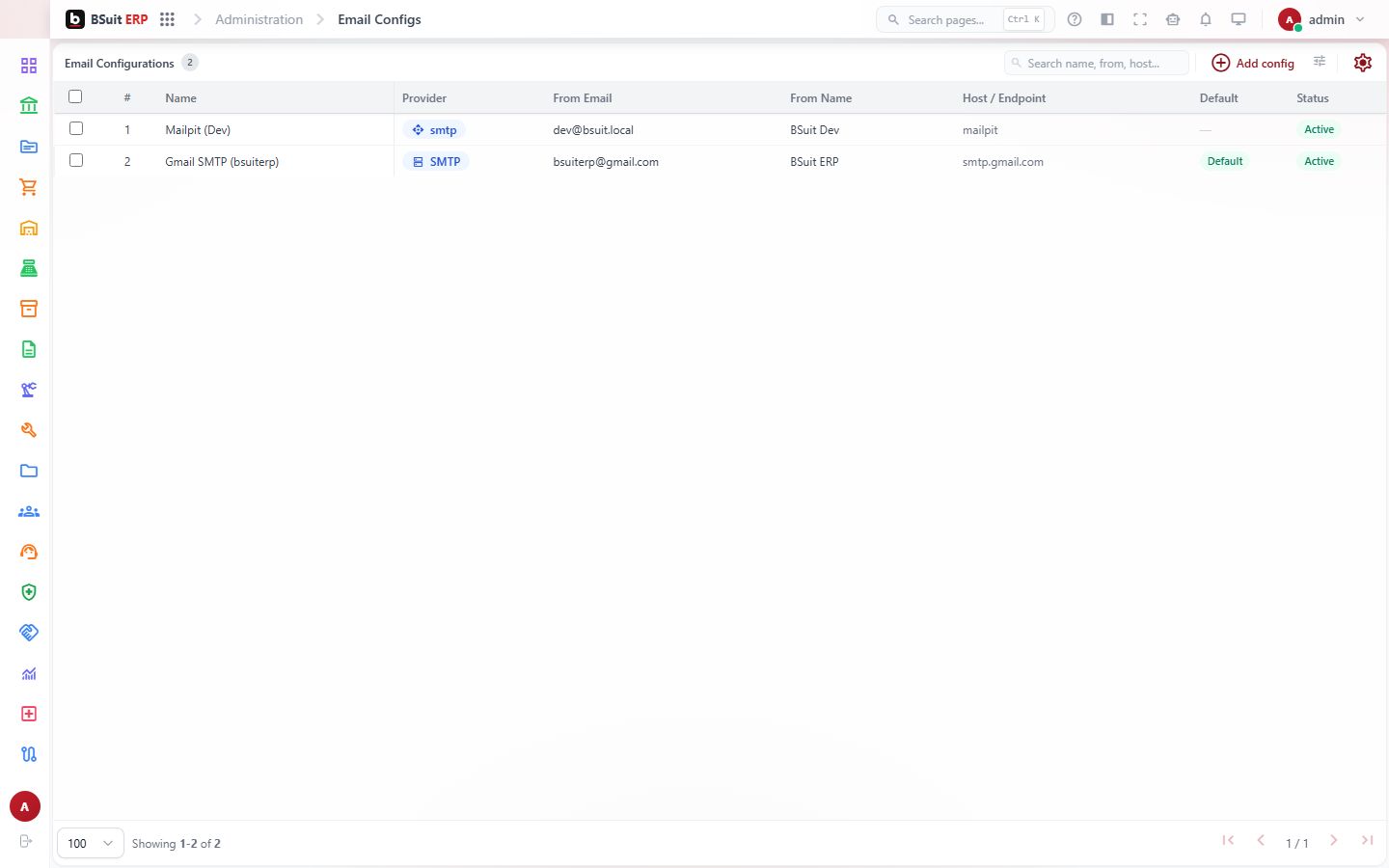Open the green shield icon in sidebar
Viewport: 1389px width, 868px height.
click(x=29, y=592)
